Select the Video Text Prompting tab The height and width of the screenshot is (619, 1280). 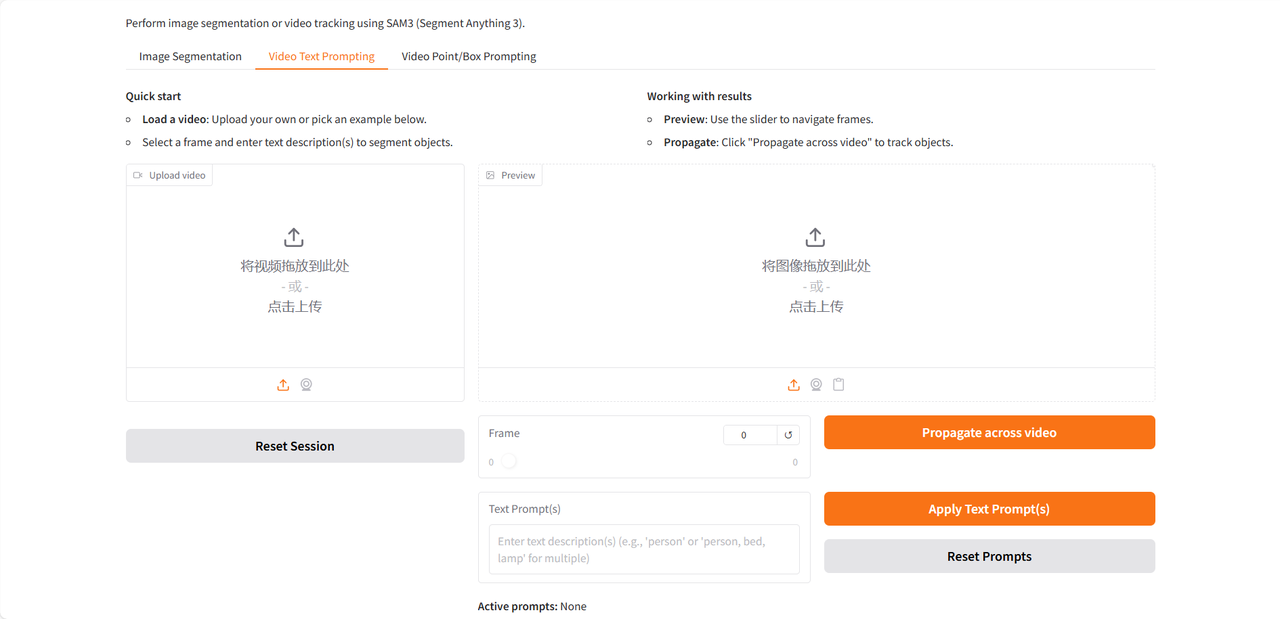point(321,56)
